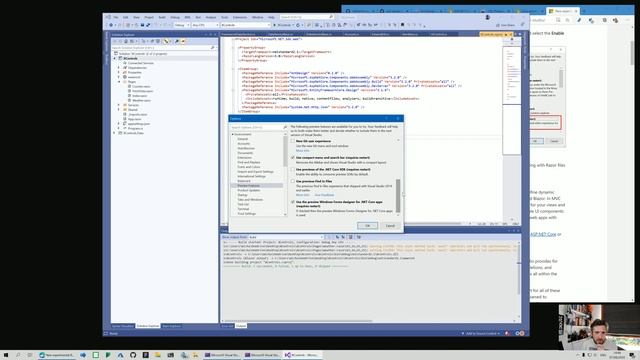Click the signed-in account icon in title bar
This screenshot has height=360, width=640.
click(x=487, y=18)
